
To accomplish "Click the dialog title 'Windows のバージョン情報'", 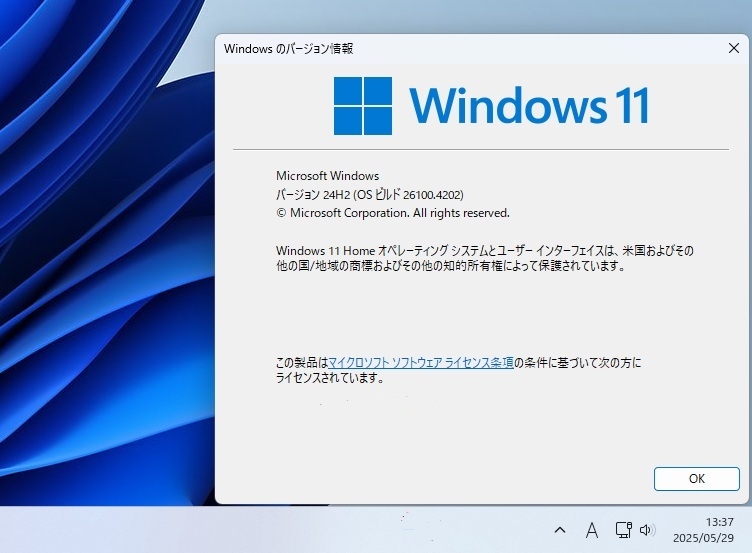I will [x=289, y=48].
